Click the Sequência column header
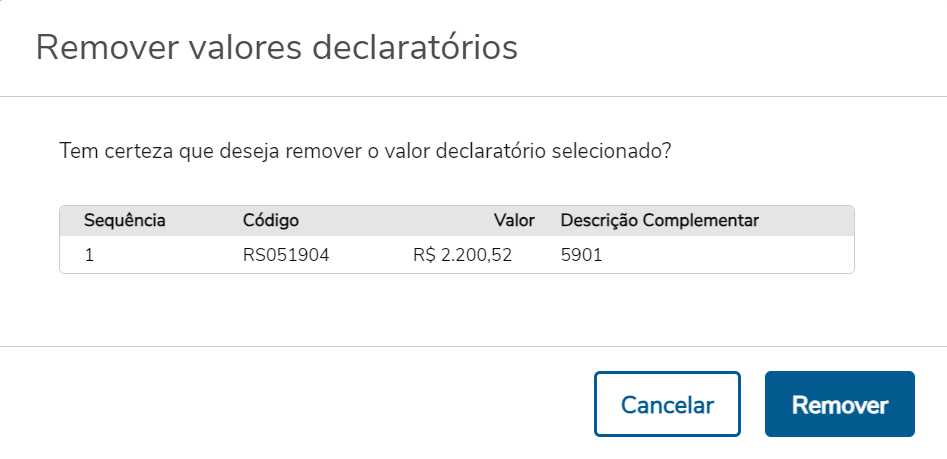Screen dimensions: 947x459 click(124, 220)
